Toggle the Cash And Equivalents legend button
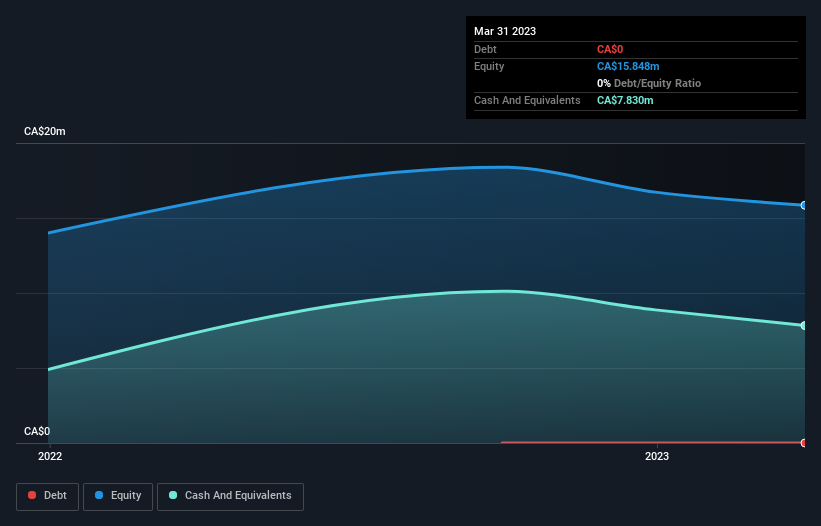 click(230, 496)
